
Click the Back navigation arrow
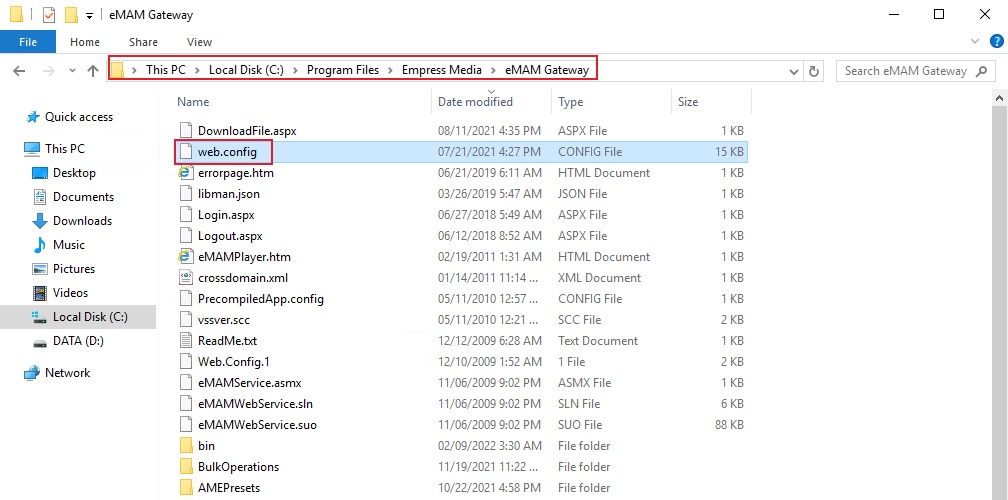coord(19,71)
